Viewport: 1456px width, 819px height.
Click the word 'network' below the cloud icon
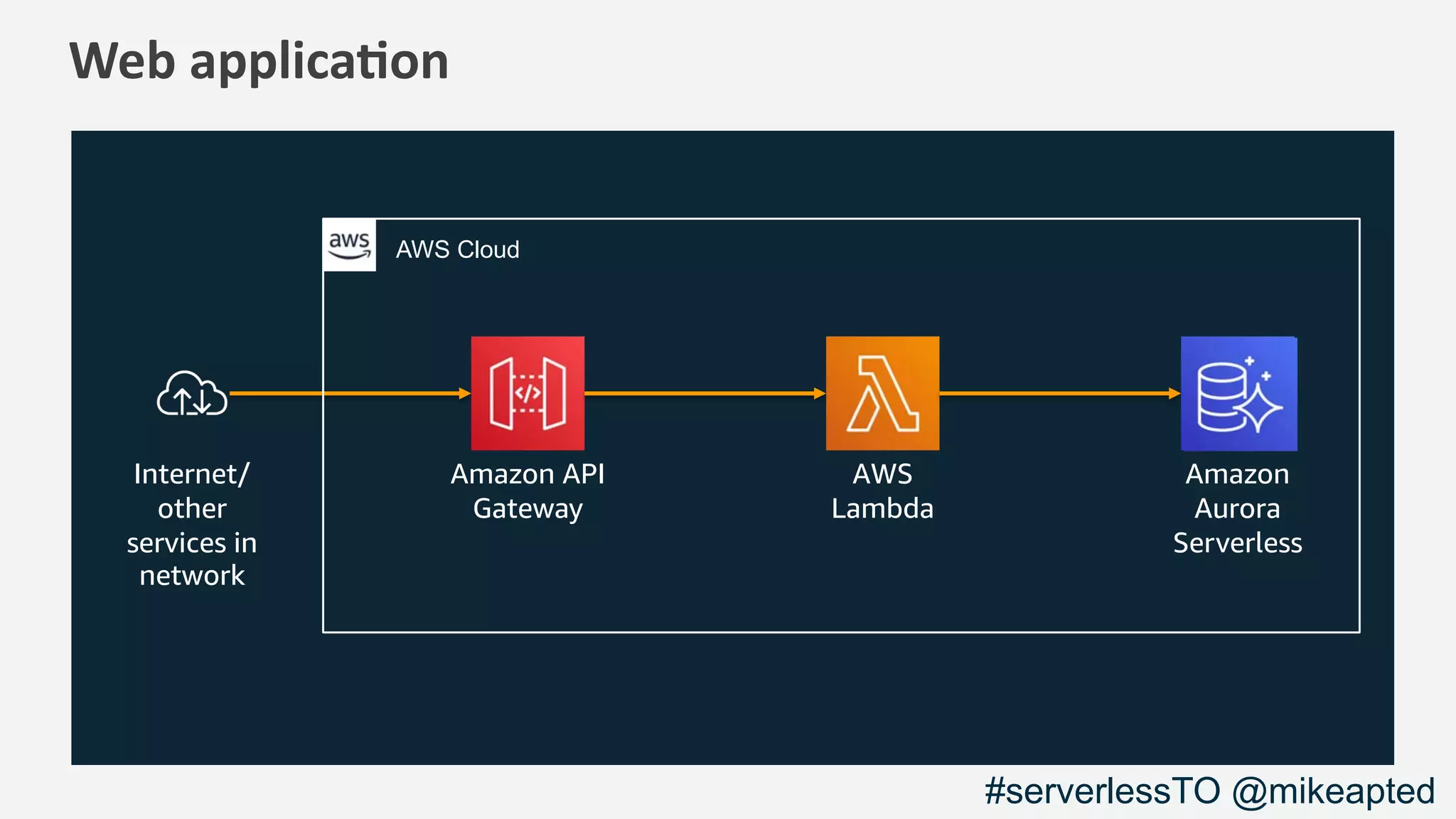point(192,575)
